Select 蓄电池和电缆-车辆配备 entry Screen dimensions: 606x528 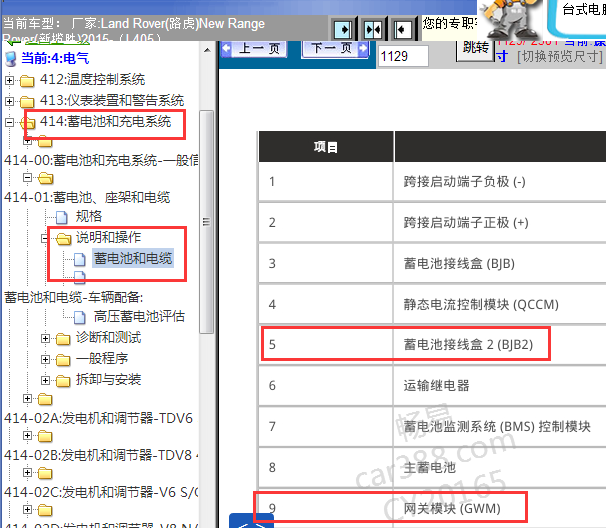pyautogui.click(x=73, y=297)
